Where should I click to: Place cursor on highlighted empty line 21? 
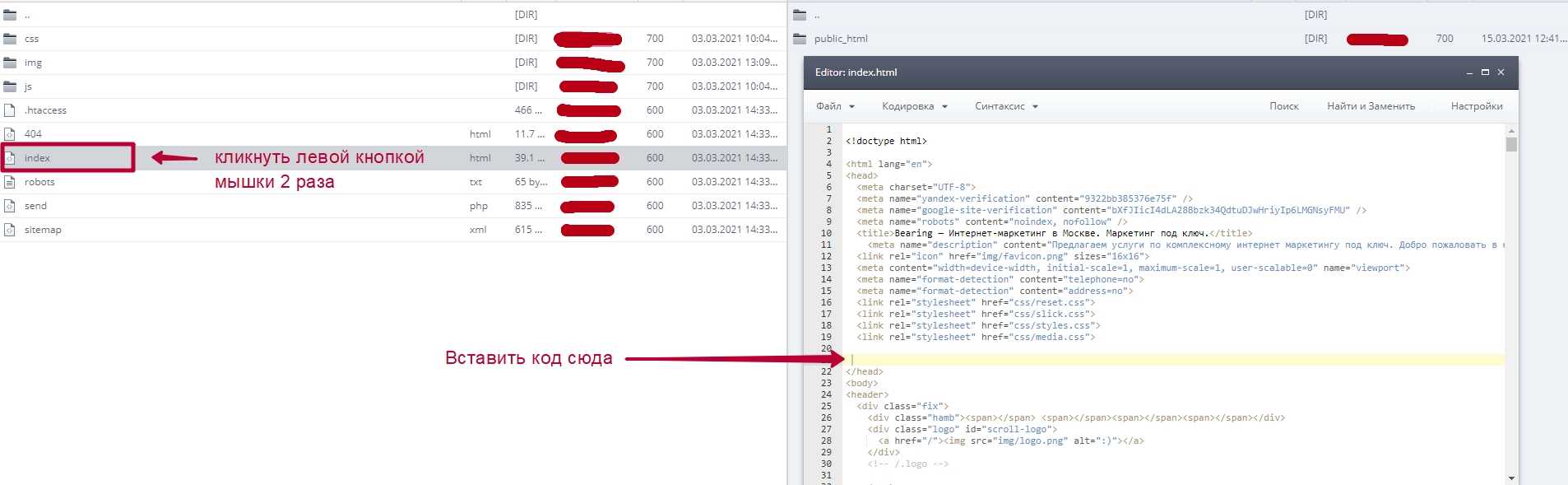(x=1152, y=360)
